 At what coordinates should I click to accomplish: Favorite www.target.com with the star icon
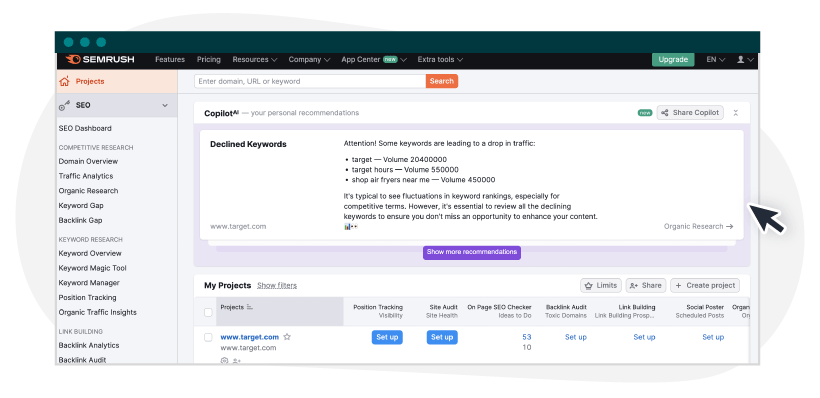coord(287,337)
